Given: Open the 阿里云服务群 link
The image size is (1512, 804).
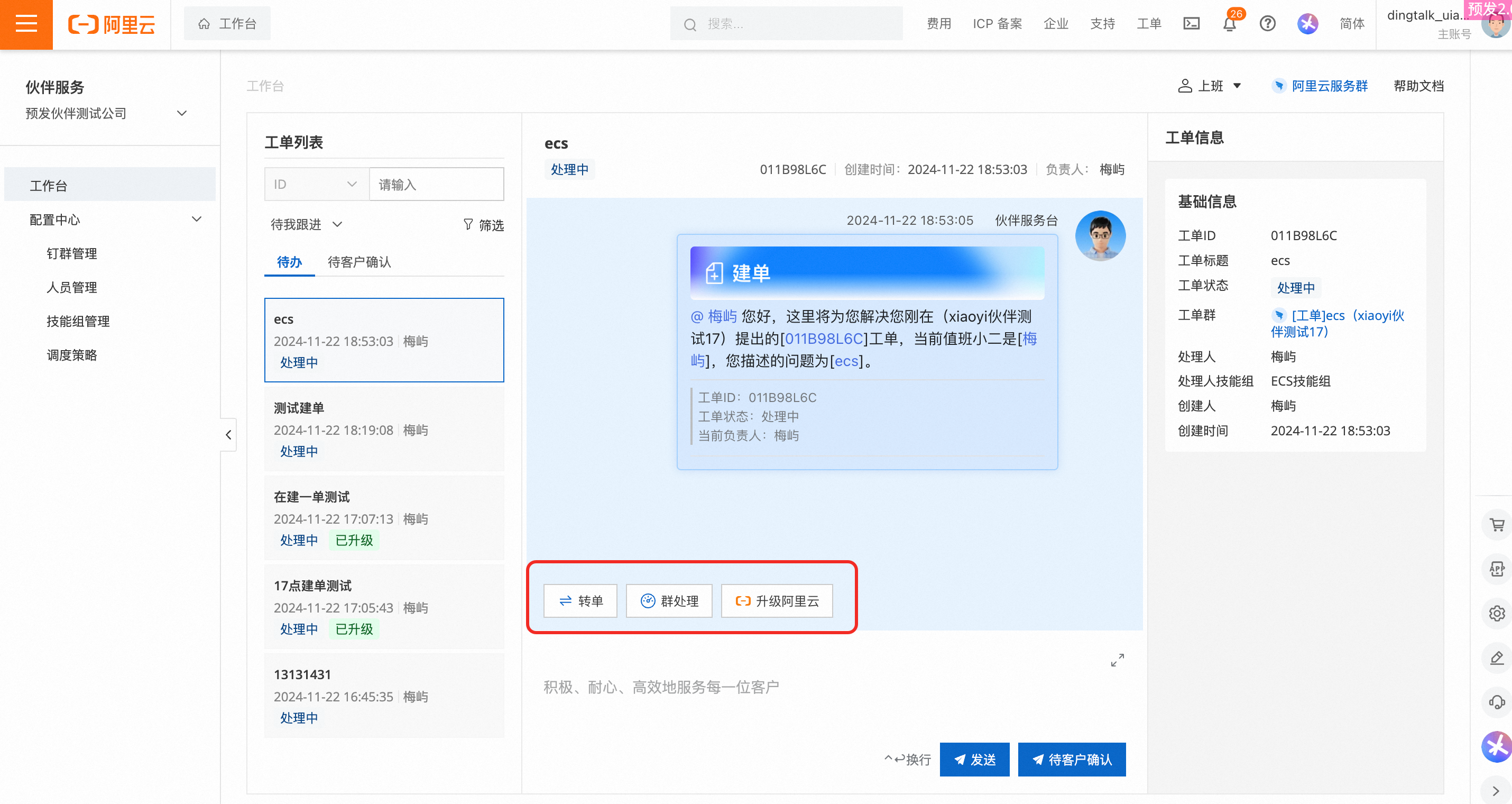Looking at the screenshot, I should 1320,86.
